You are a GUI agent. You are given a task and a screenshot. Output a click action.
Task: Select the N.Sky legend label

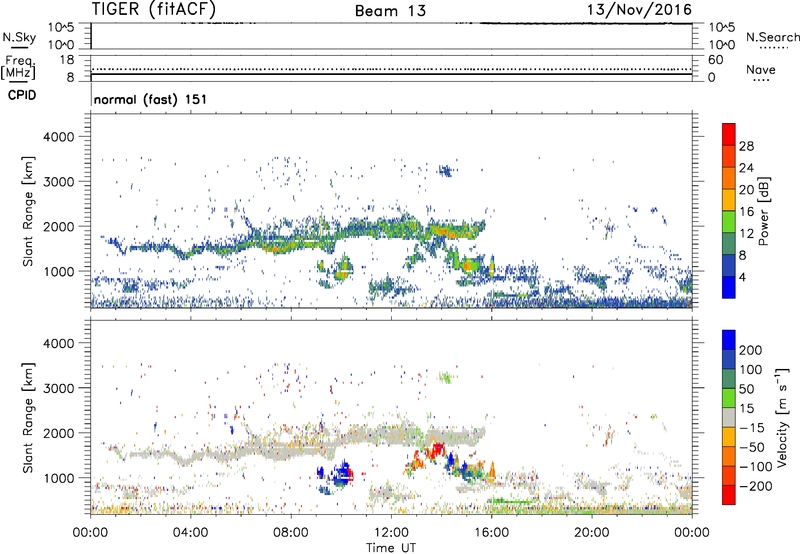[x=19, y=37]
